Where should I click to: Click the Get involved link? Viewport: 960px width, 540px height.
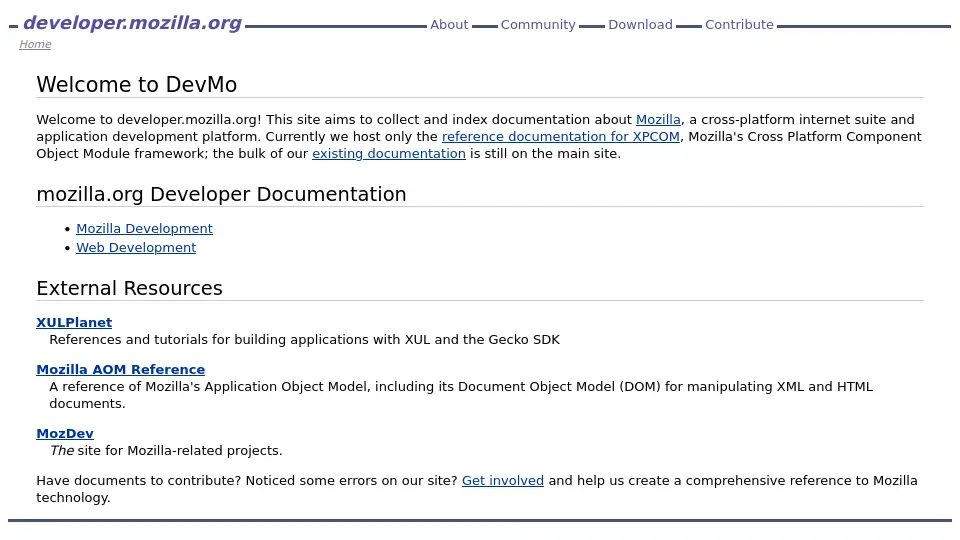[x=502, y=481]
